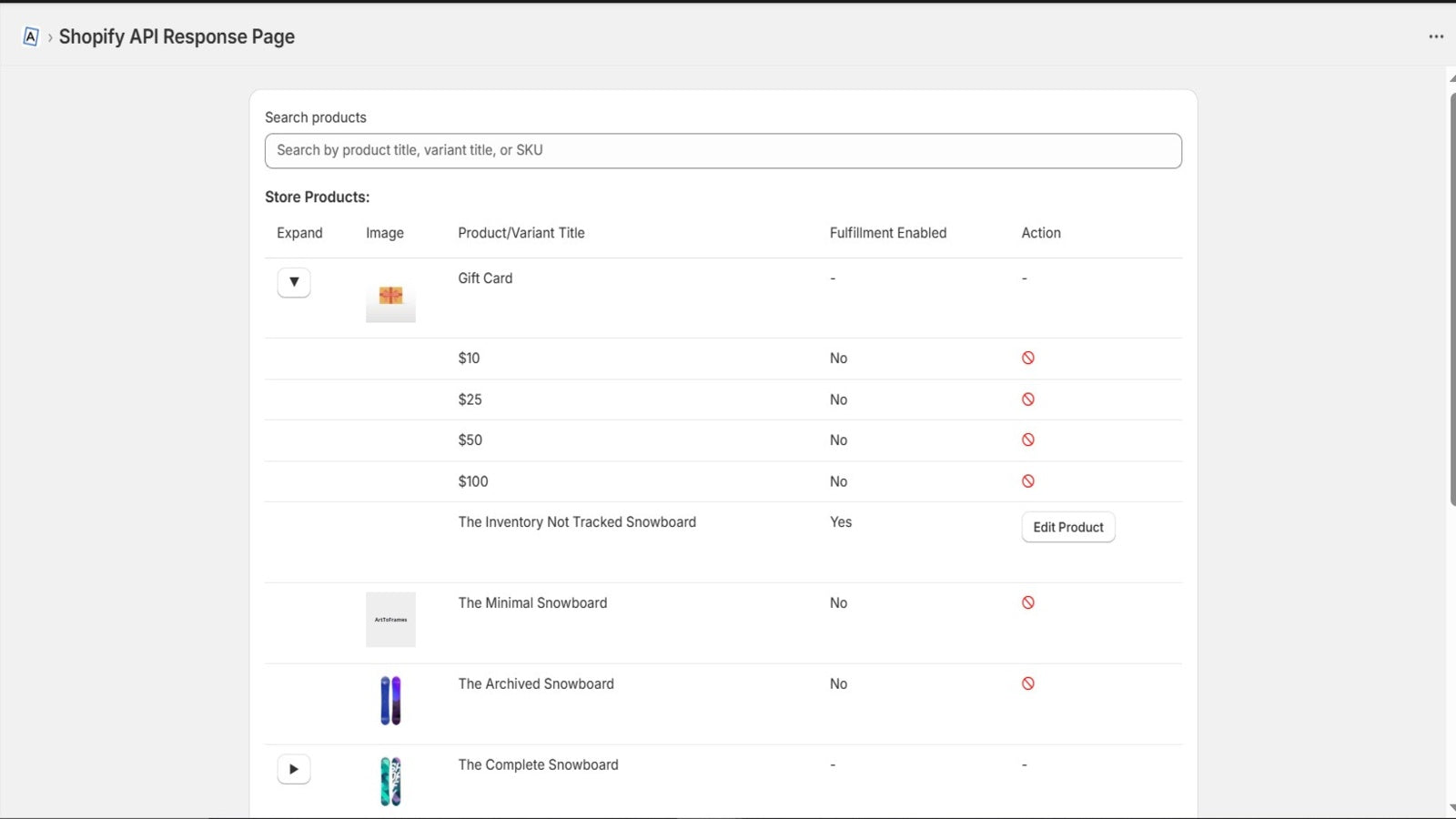Click the disabled icon for $50 variant
Viewport: 1456px width, 819px height.
click(x=1027, y=440)
